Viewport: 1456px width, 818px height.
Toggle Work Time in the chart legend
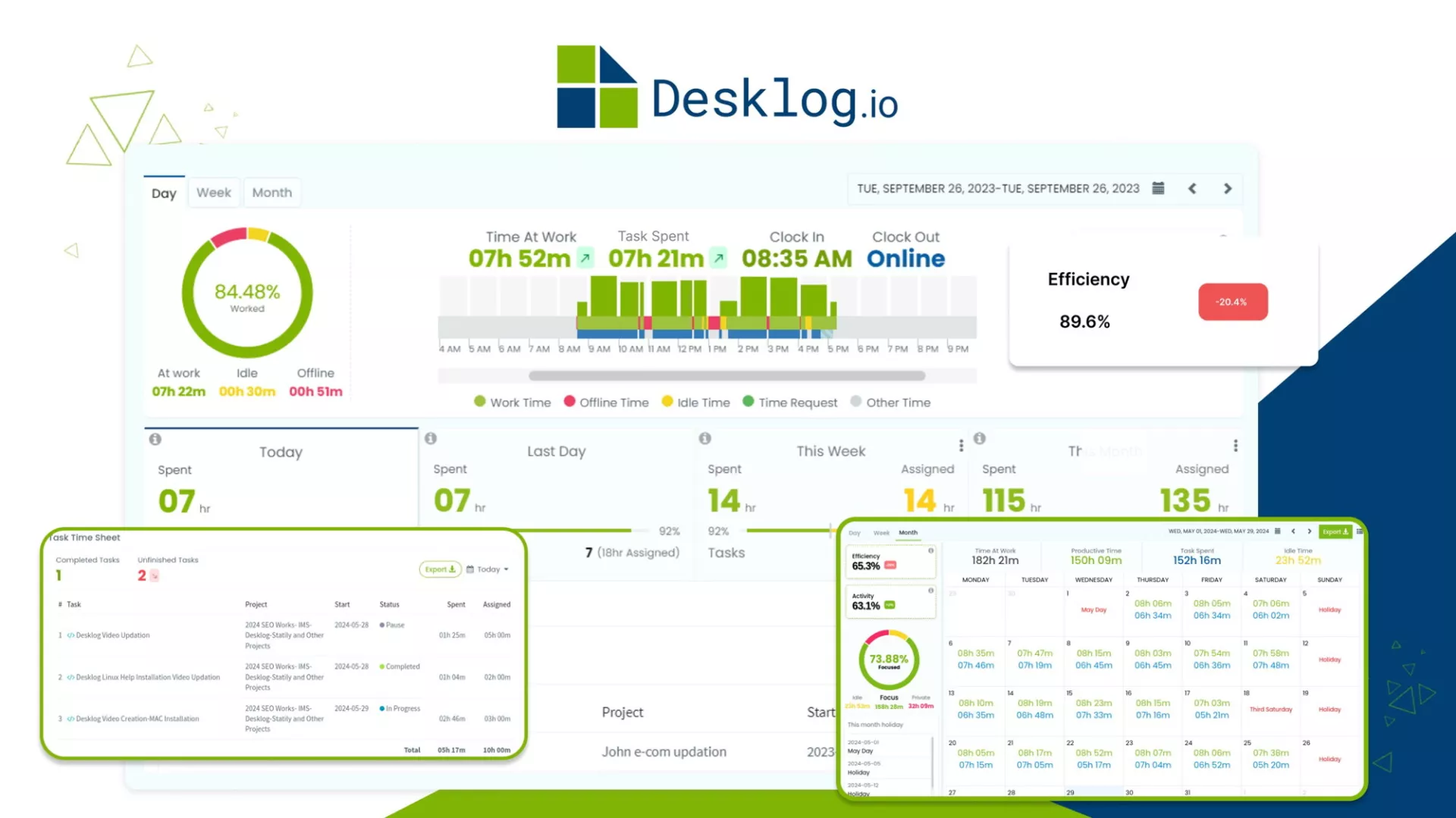[512, 403]
